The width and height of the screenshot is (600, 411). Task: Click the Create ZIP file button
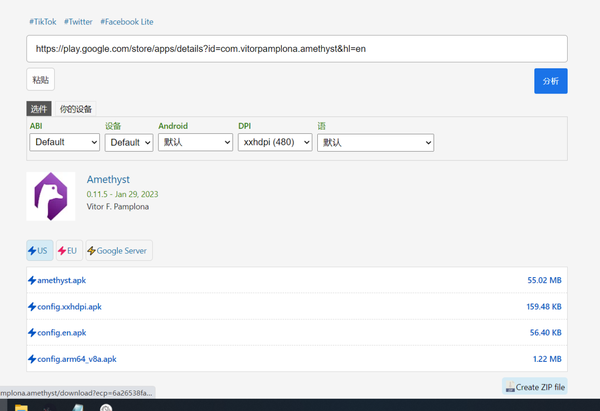tap(535, 387)
